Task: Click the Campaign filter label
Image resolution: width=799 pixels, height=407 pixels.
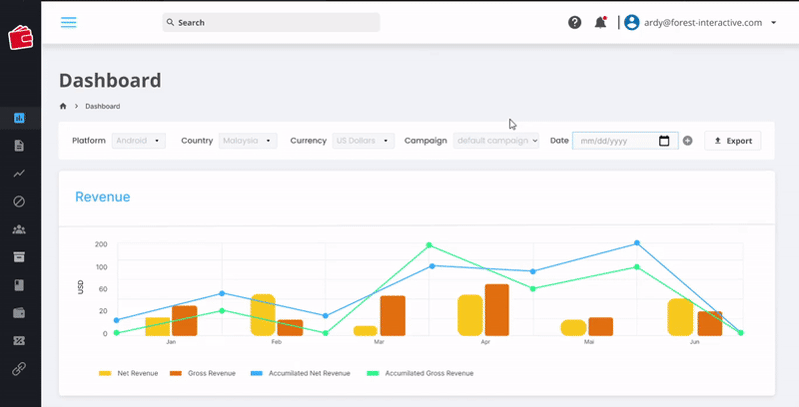Action: point(425,141)
